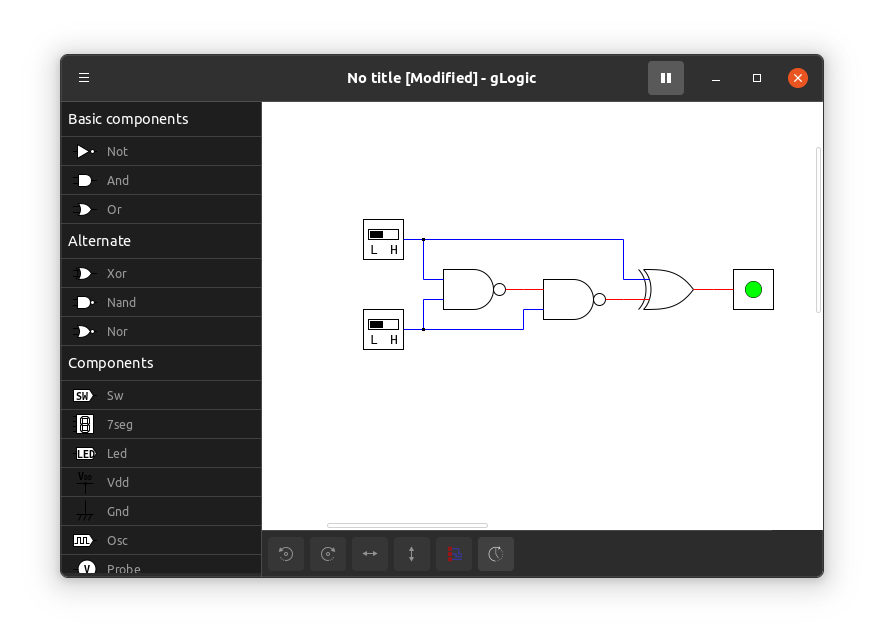Image resolution: width=884 pixels, height=644 pixels.
Task: Click the lower switch wire junction dot
Action: (x=423, y=329)
